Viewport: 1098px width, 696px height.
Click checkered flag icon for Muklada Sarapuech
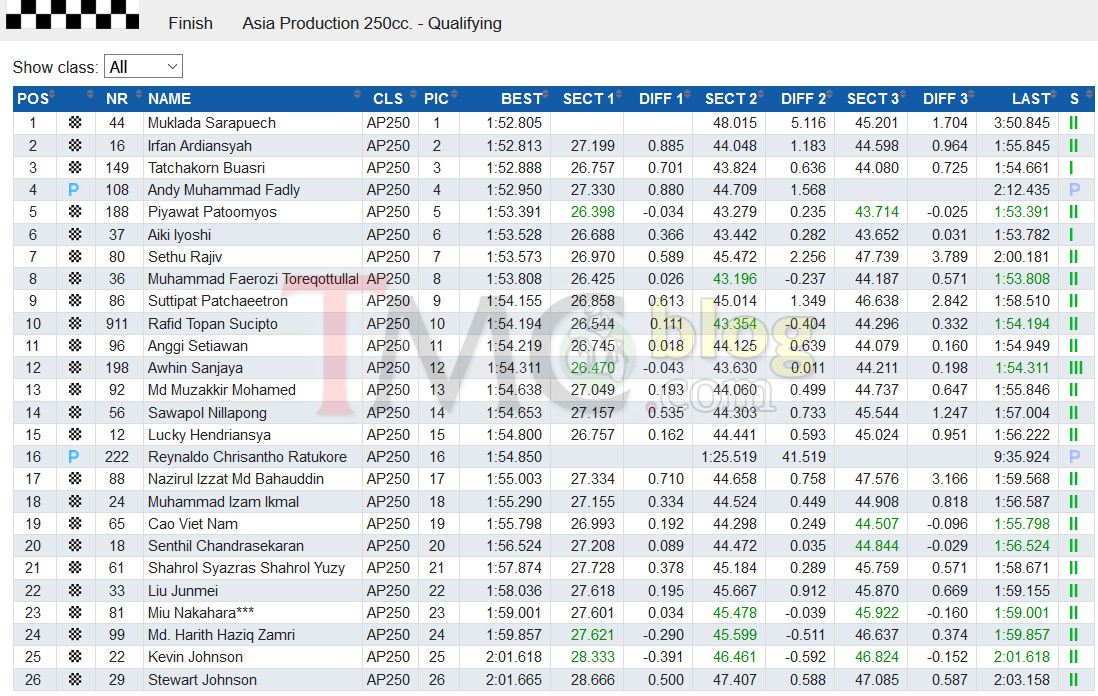click(x=75, y=123)
